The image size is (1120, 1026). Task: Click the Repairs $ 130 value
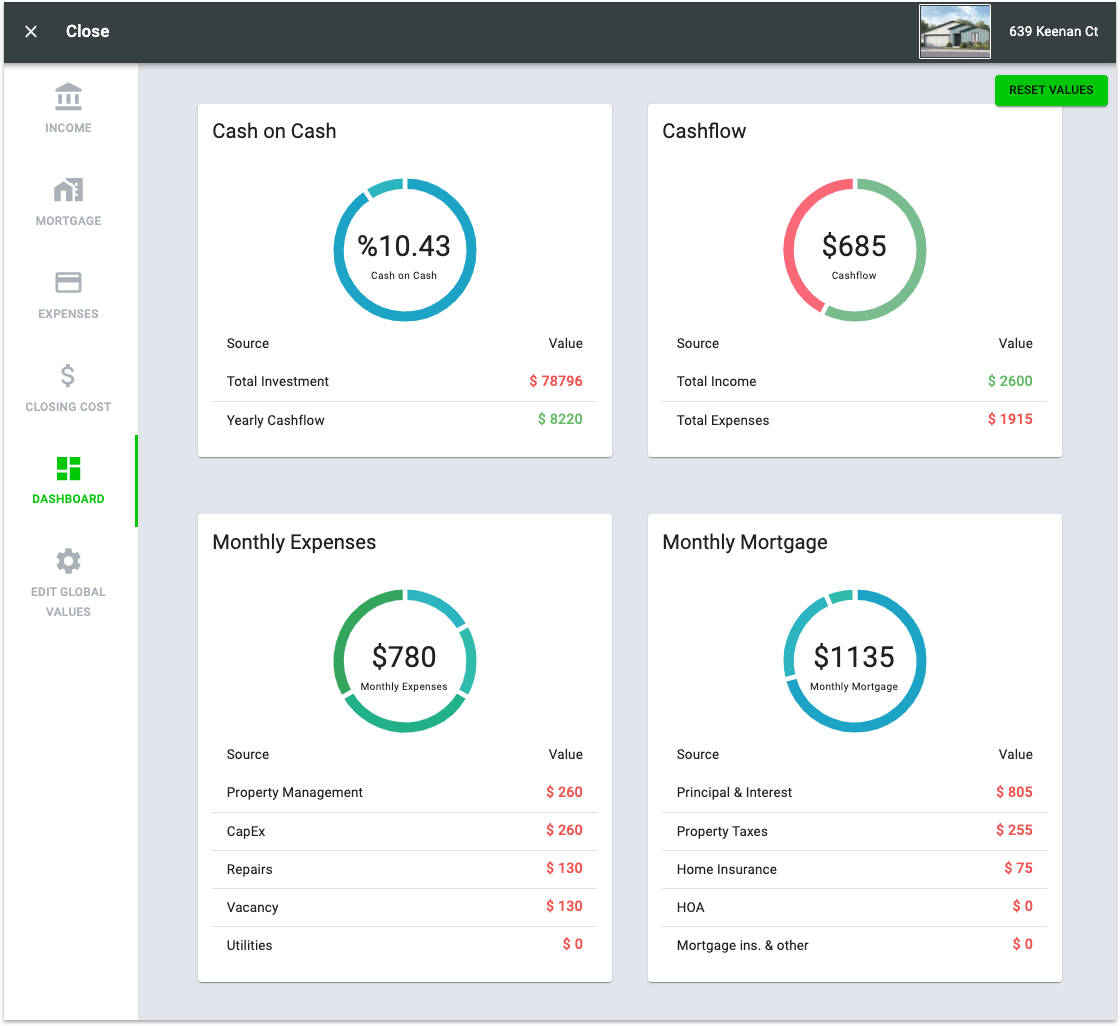coord(564,868)
